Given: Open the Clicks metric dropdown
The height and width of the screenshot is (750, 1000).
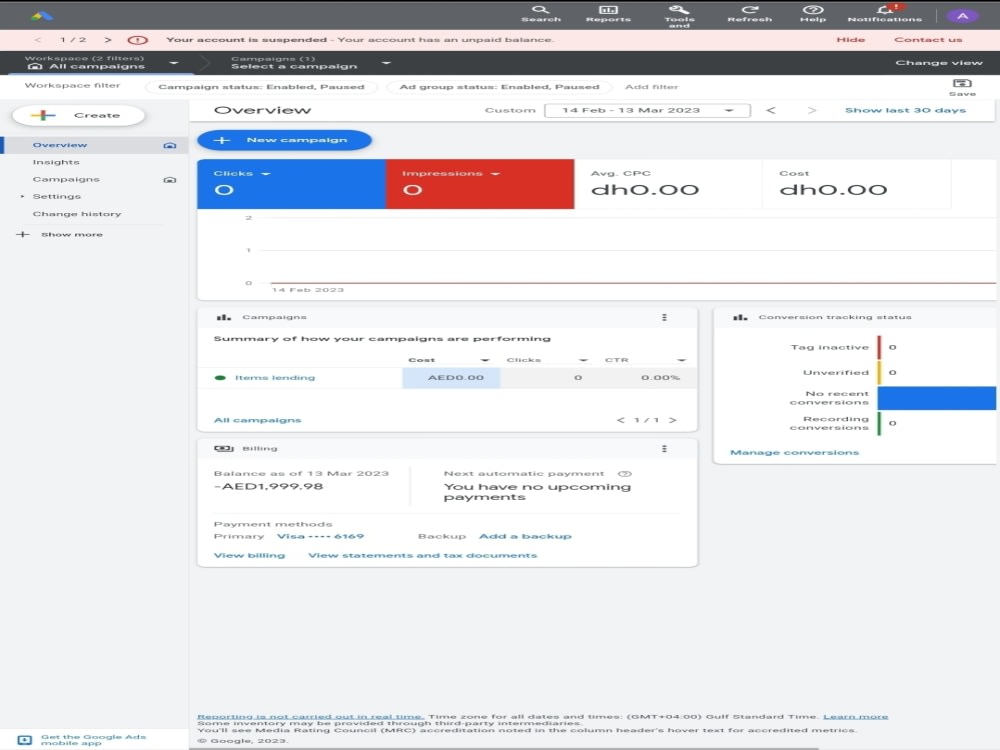Looking at the screenshot, I should tap(266, 173).
